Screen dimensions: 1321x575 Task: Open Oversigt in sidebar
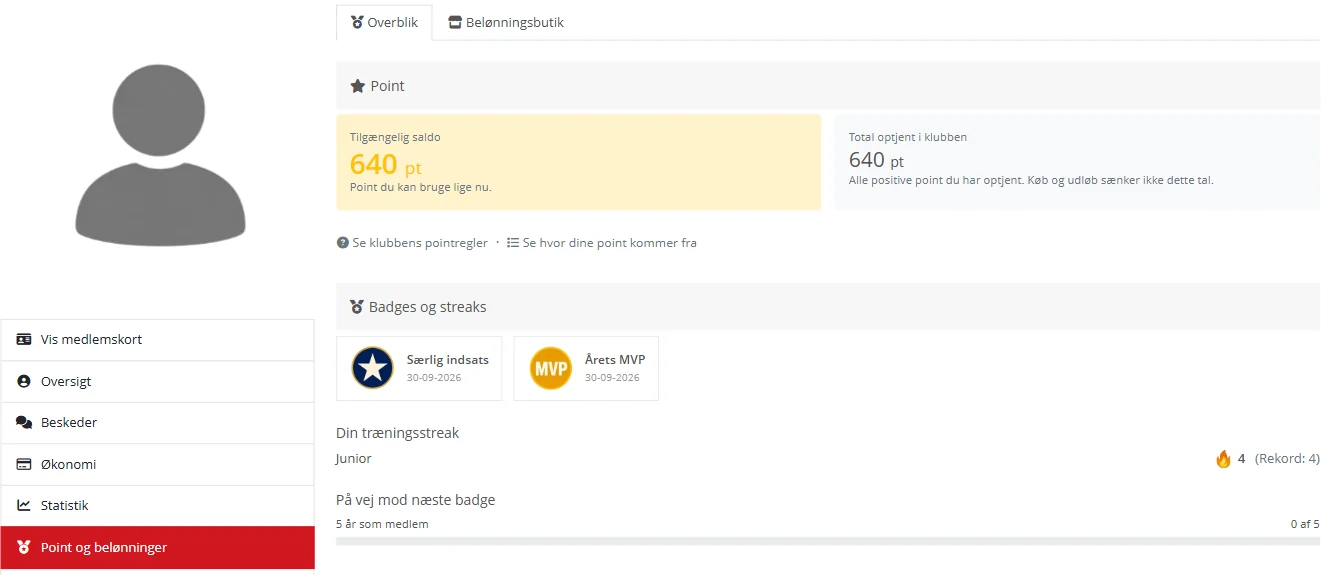coord(158,382)
